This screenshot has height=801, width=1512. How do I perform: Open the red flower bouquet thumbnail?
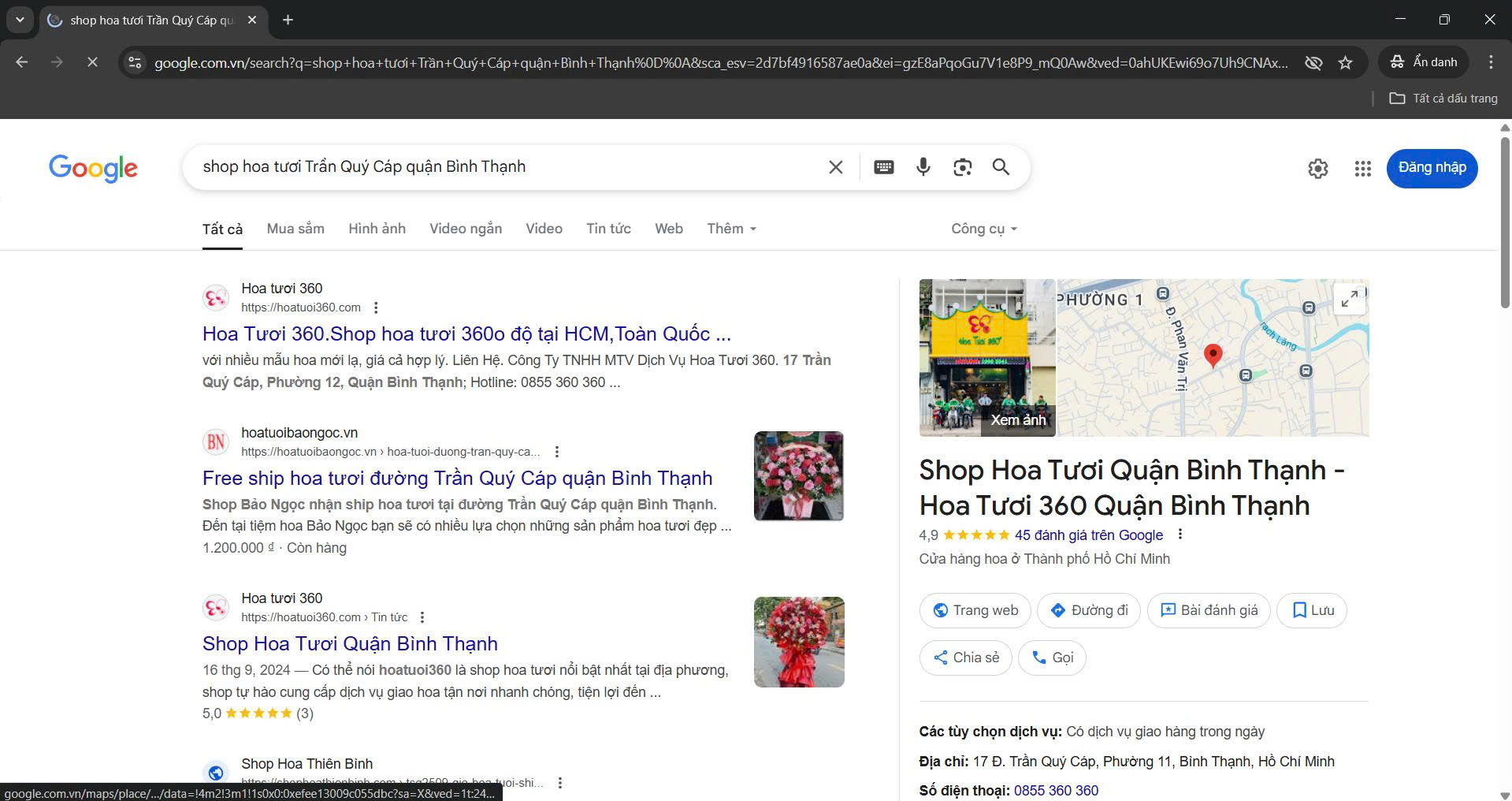point(799,642)
